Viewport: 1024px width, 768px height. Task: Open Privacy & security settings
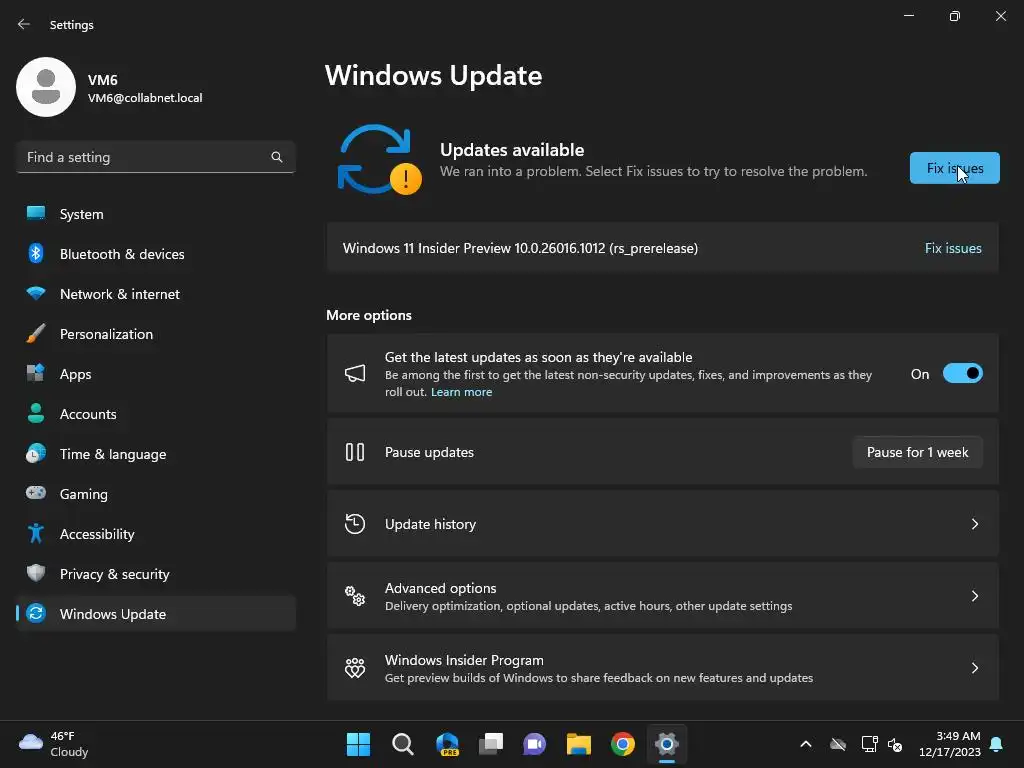coord(156,573)
